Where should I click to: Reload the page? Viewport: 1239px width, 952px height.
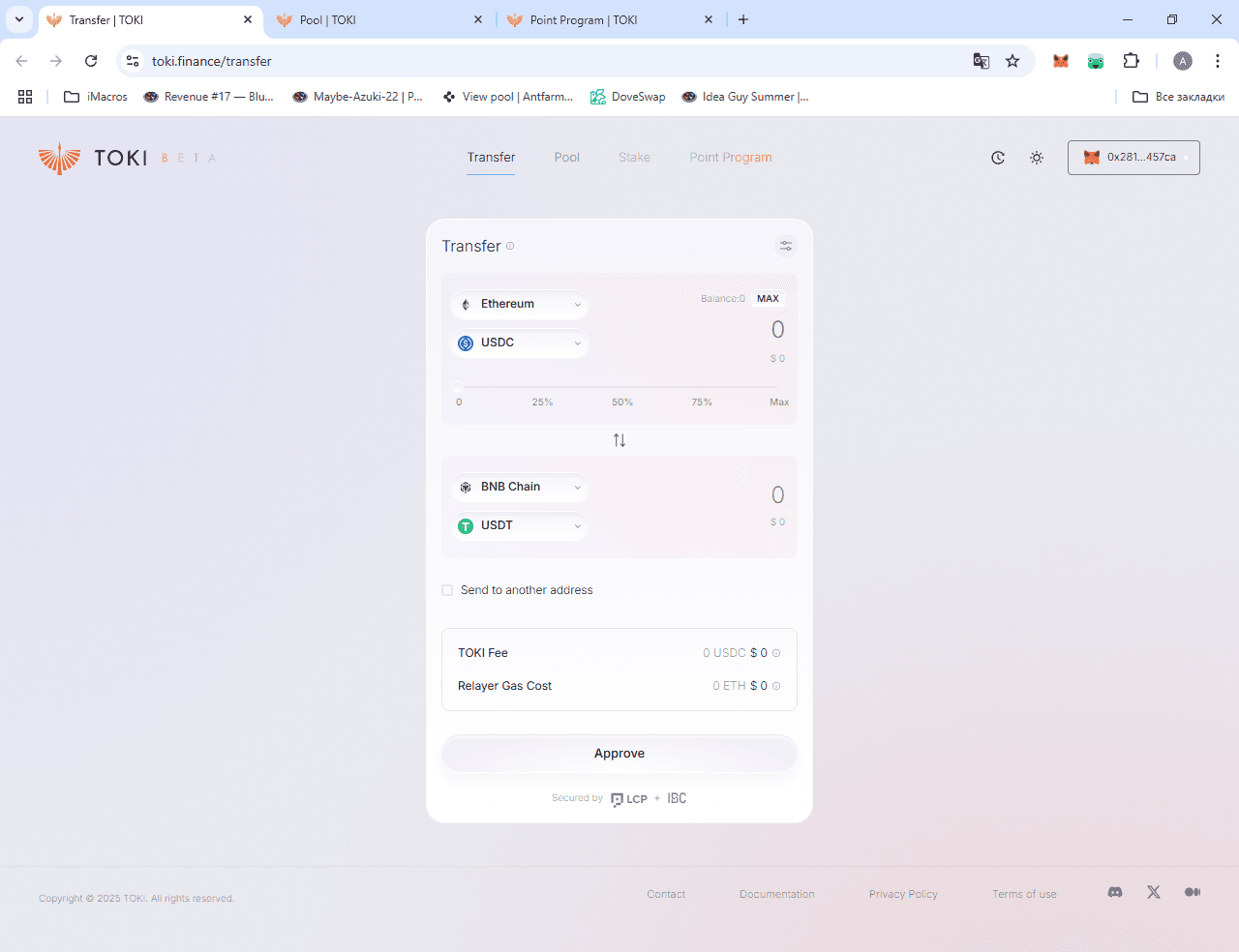tap(91, 61)
